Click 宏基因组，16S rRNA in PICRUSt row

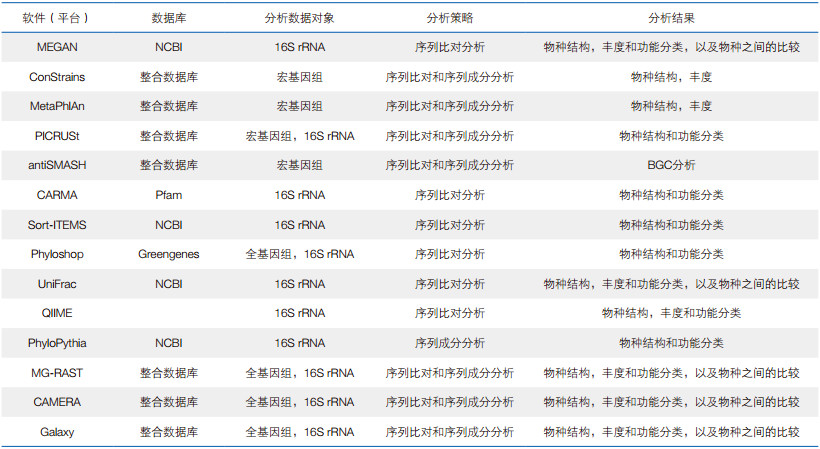click(300, 136)
